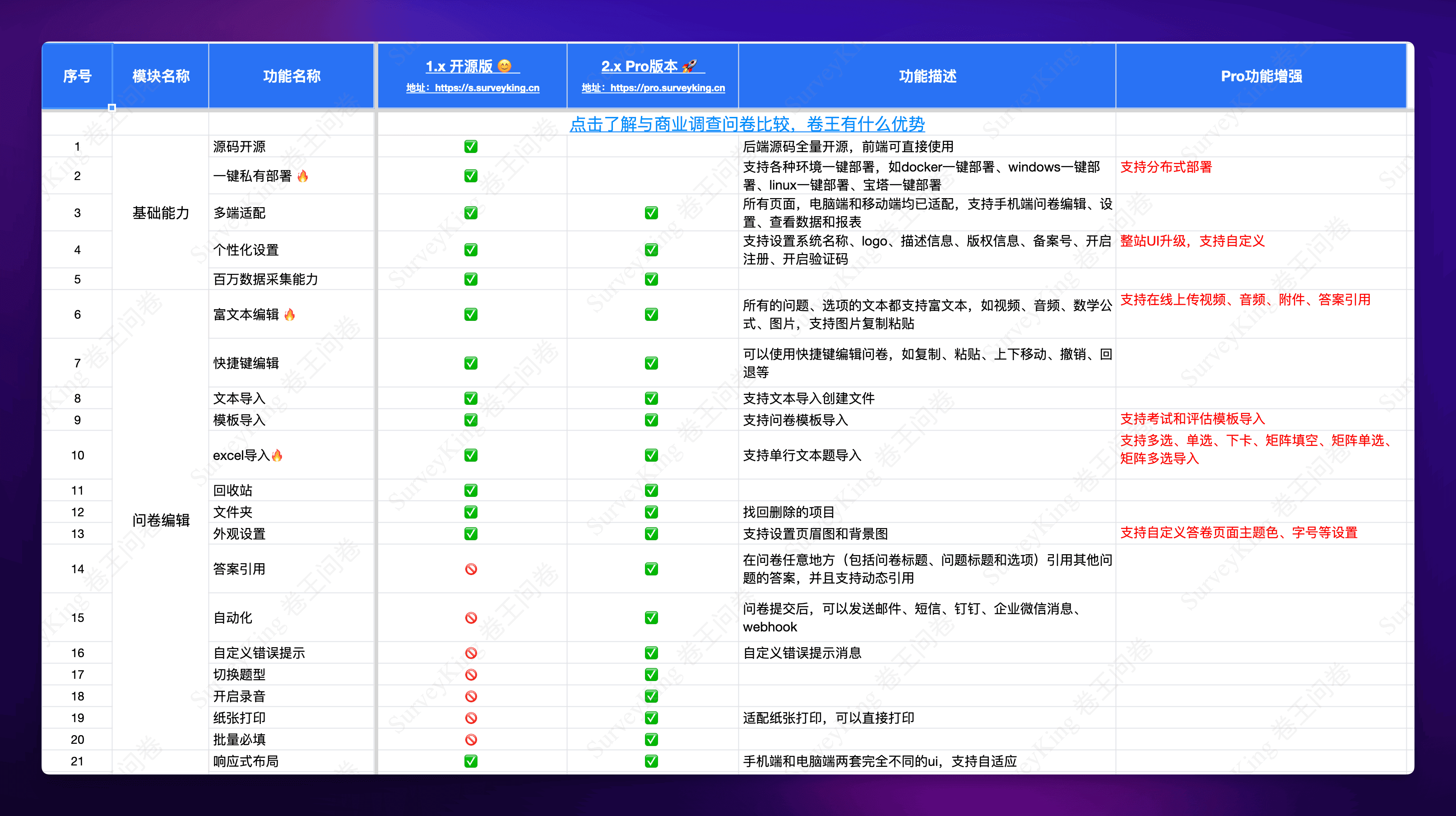Click the selection handle below 序号 header
Screen dimensions: 1456x816
(112, 107)
